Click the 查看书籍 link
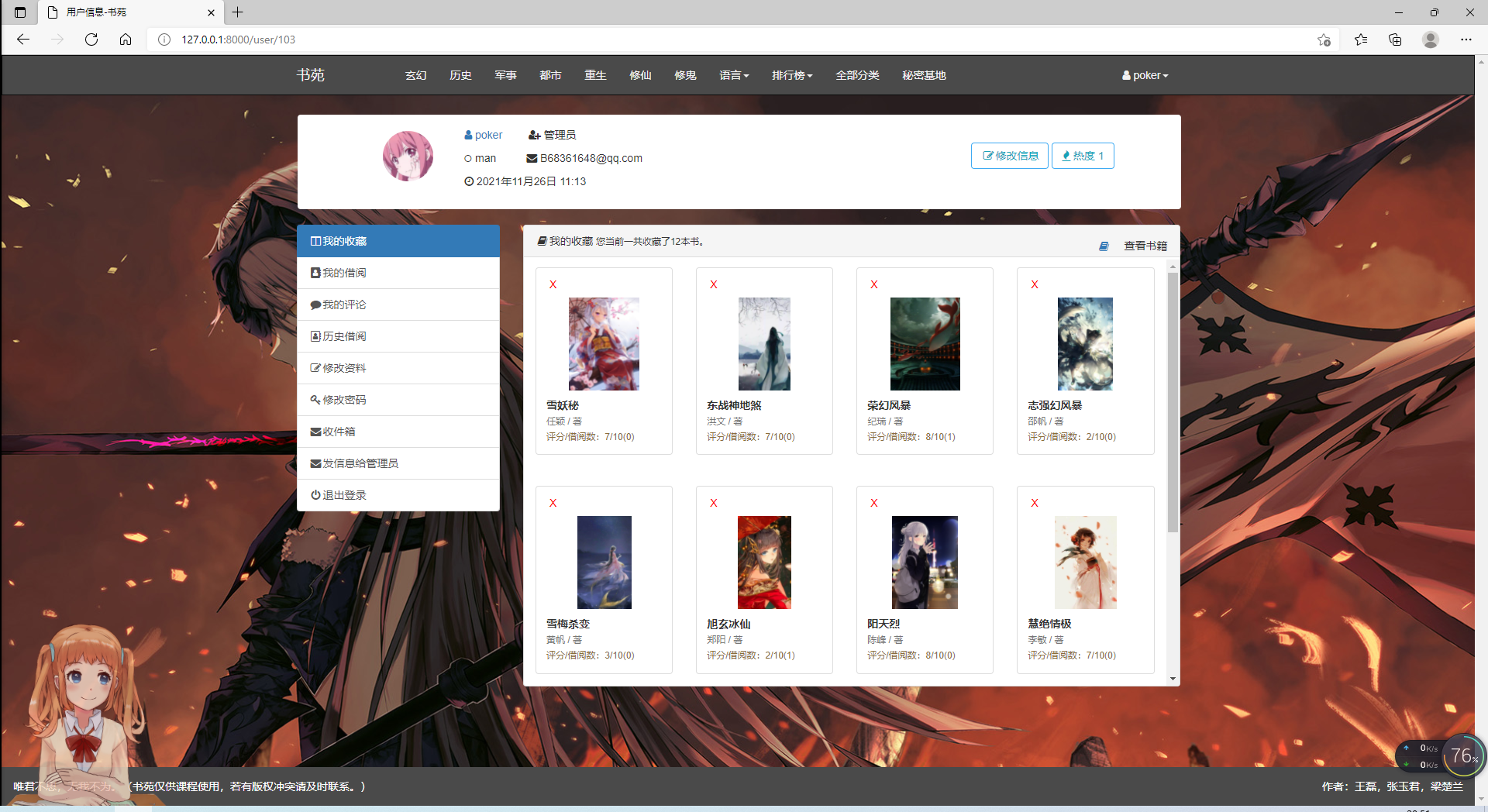This screenshot has width=1488, height=812. click(x=1145, y=246)
